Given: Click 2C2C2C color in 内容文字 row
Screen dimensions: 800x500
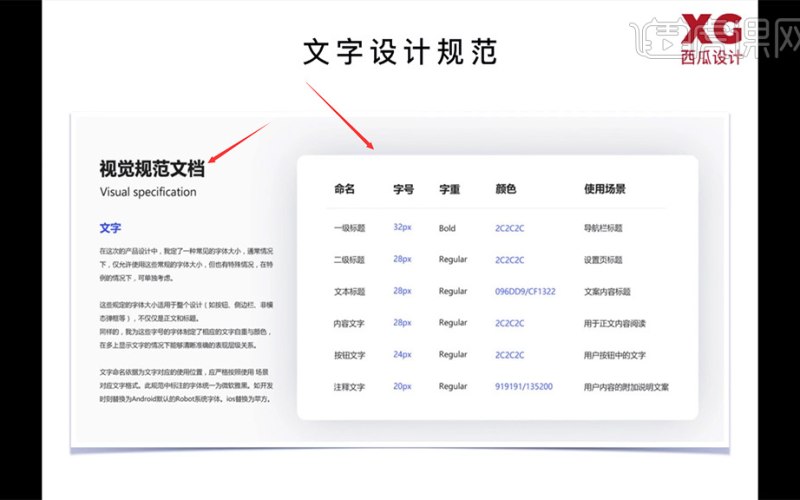Looking at the screenshot, I should pyautogui.click(x=509, y=323).
